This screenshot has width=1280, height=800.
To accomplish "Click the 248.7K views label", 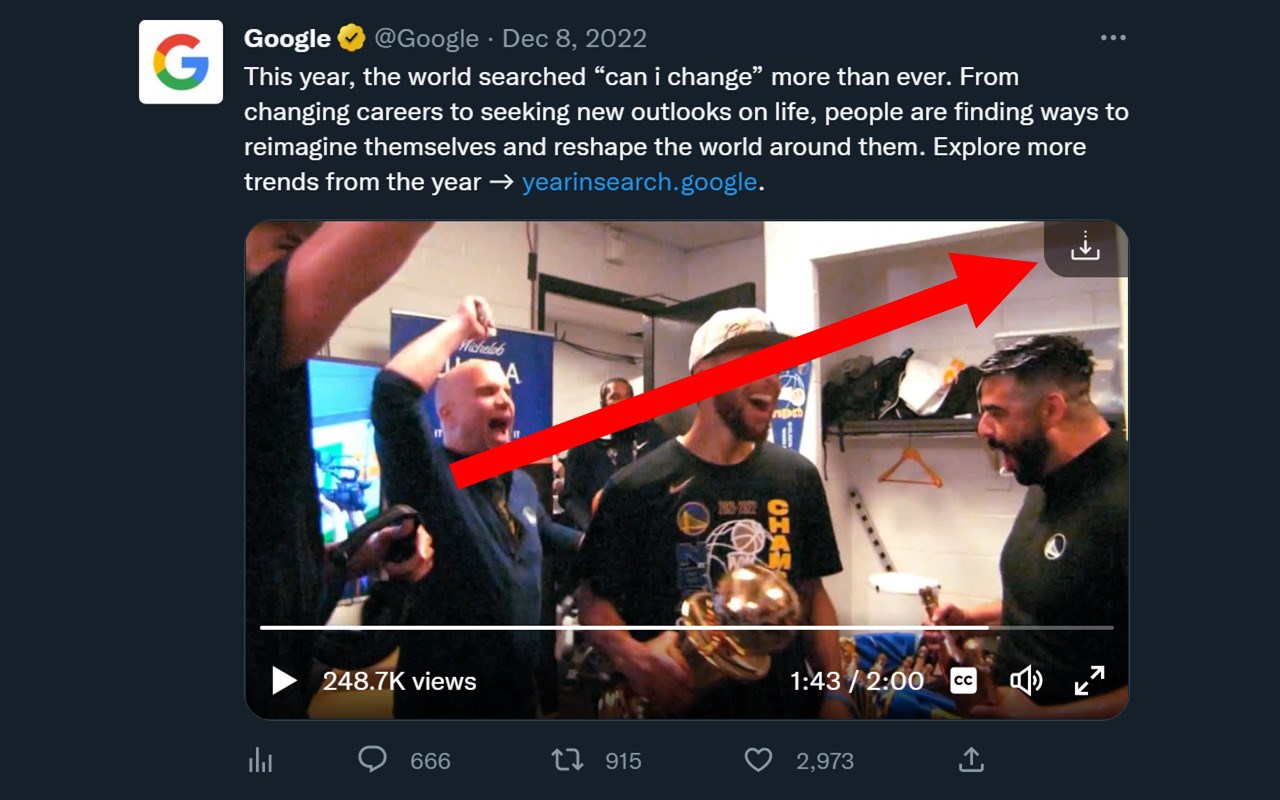I will pos(399,681).
